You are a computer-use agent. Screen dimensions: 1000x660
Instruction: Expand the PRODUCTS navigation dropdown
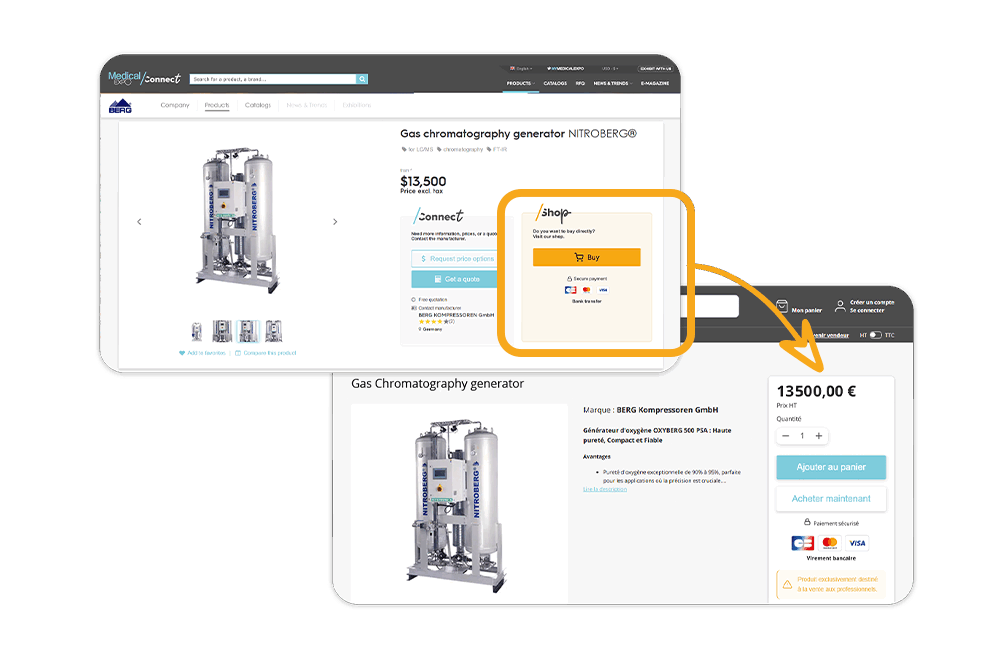[520, 84]
